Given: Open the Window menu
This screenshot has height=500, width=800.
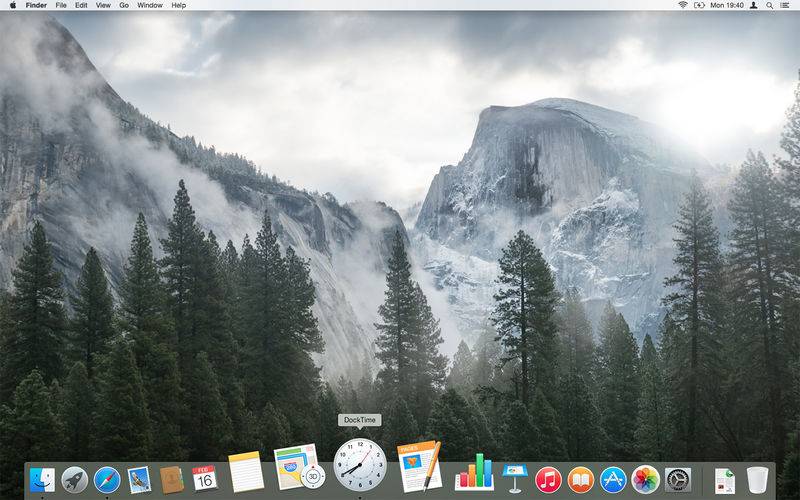Looking at the screenshot, I should [150, 5].
